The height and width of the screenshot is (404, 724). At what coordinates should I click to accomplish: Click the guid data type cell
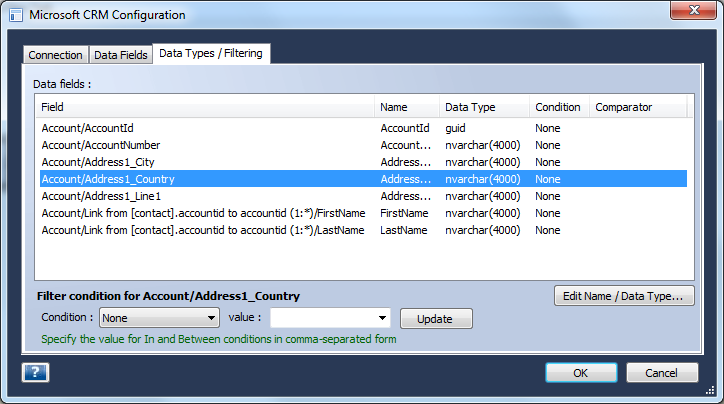pyautogui.click(x=455, y=128)
